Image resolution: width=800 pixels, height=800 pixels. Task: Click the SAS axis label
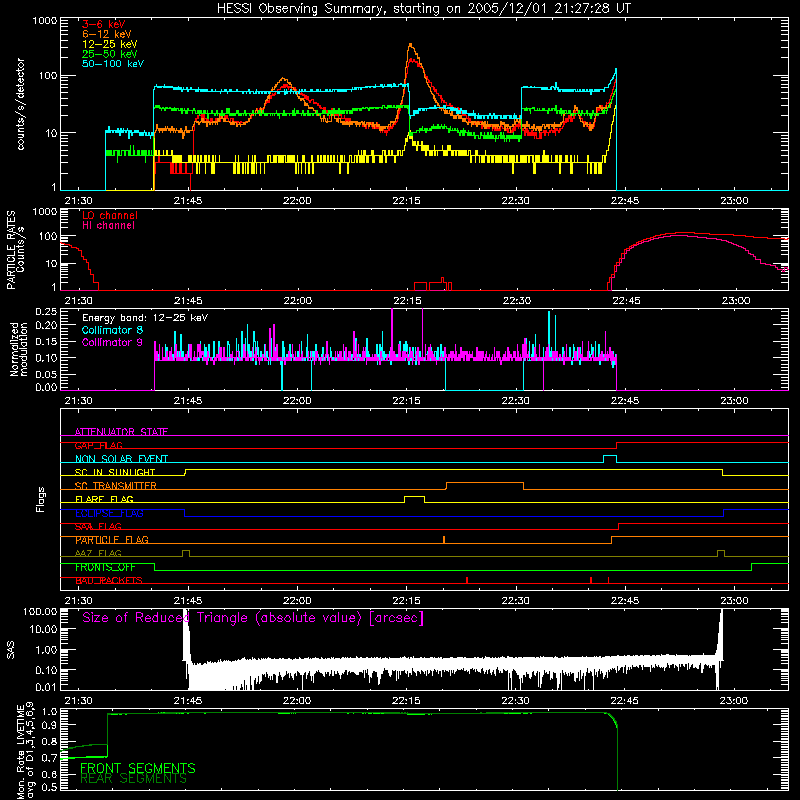(x=11, y=650)
